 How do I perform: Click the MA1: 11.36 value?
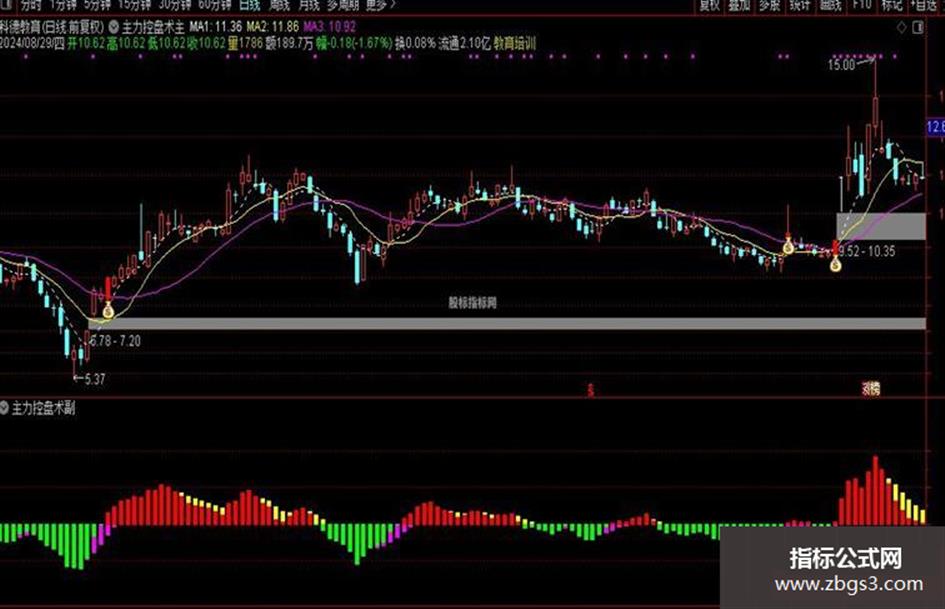(x=216, y=27)
